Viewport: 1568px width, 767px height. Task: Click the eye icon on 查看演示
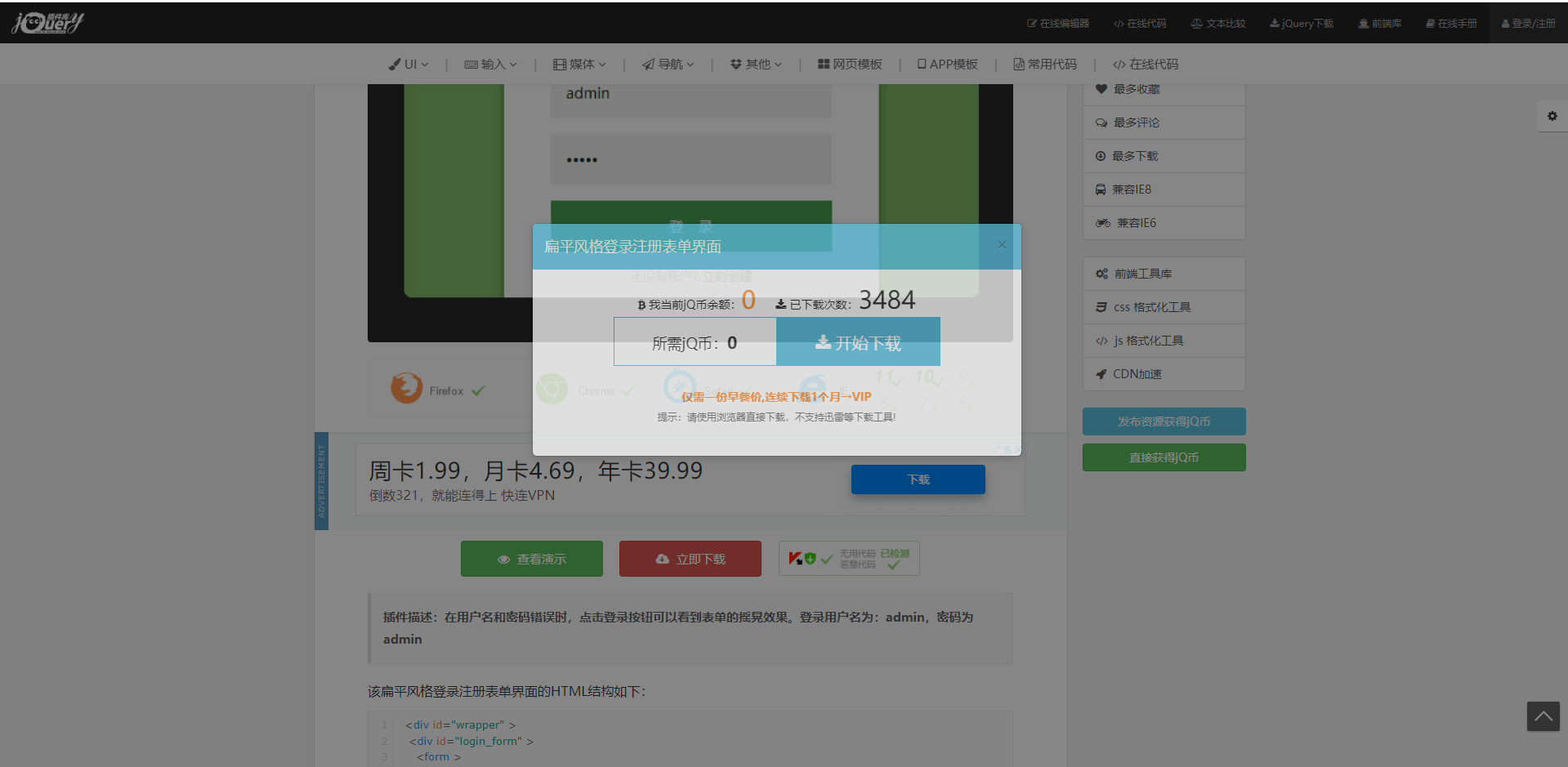click(504, 560)
